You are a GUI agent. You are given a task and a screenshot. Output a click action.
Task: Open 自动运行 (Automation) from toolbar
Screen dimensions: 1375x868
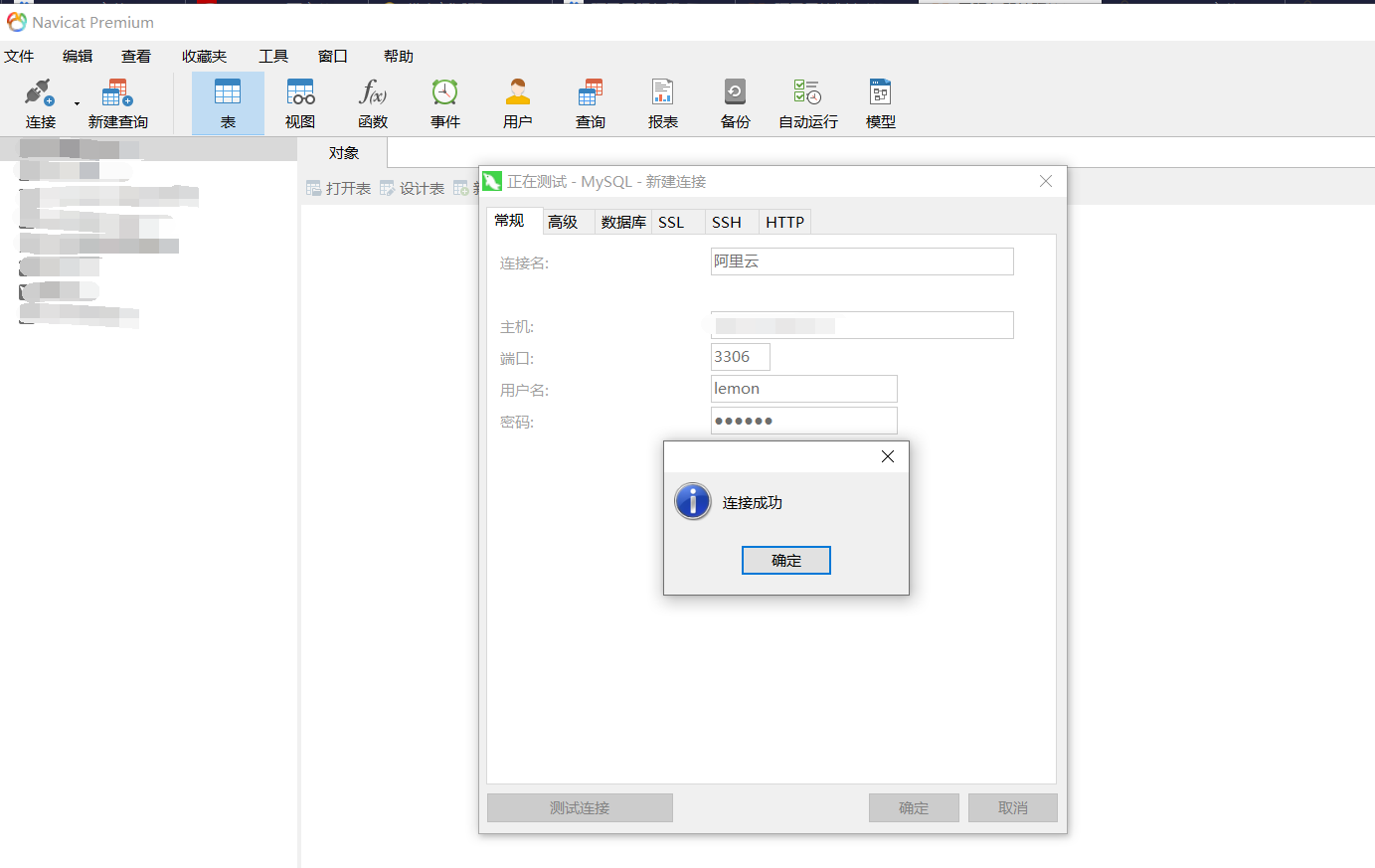[x=807, y=103]
